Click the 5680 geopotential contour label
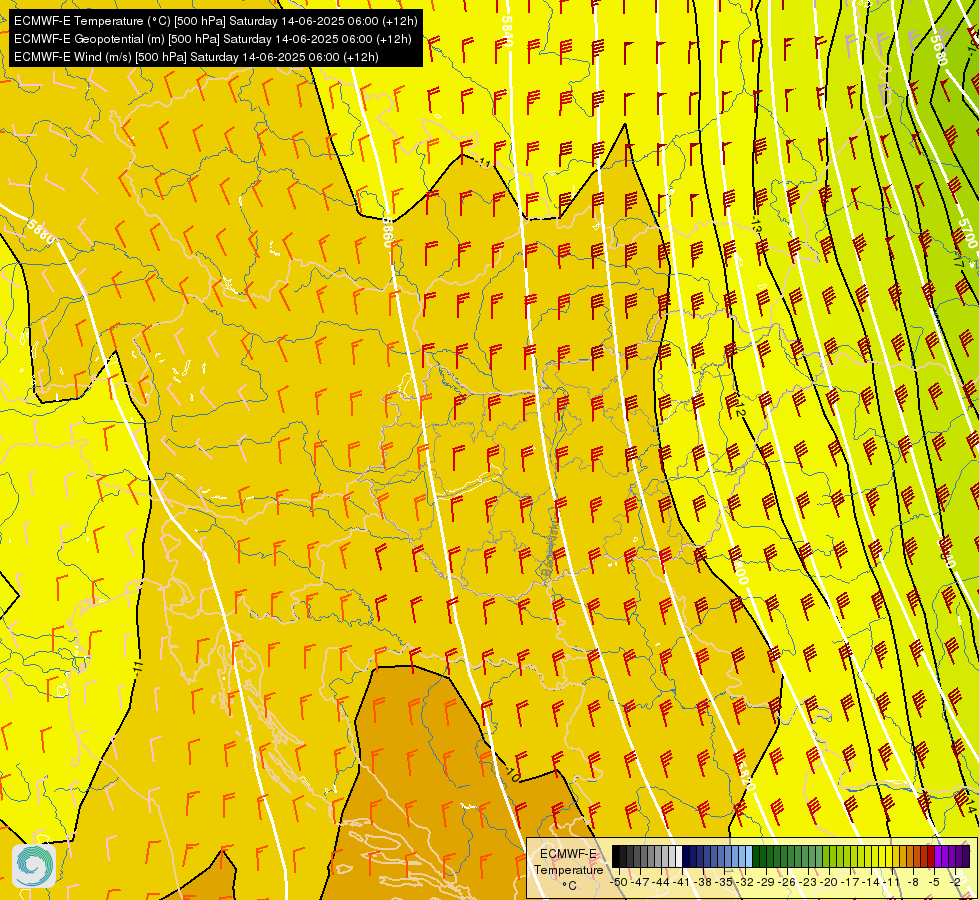This screenshot has width=979, height=900. (938, 49)
